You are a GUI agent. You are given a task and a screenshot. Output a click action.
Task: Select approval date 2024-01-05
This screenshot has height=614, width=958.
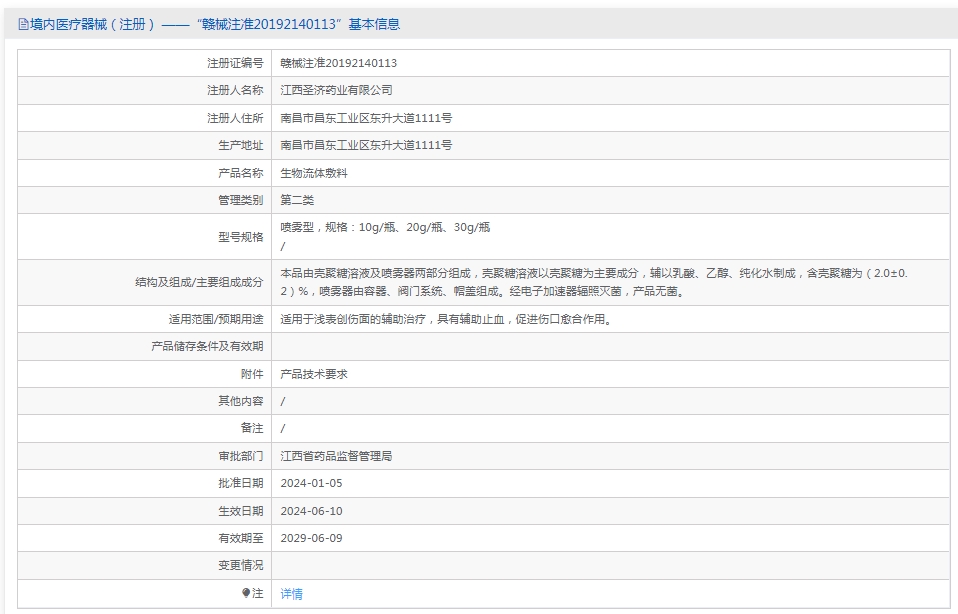(x=311, y=483)
